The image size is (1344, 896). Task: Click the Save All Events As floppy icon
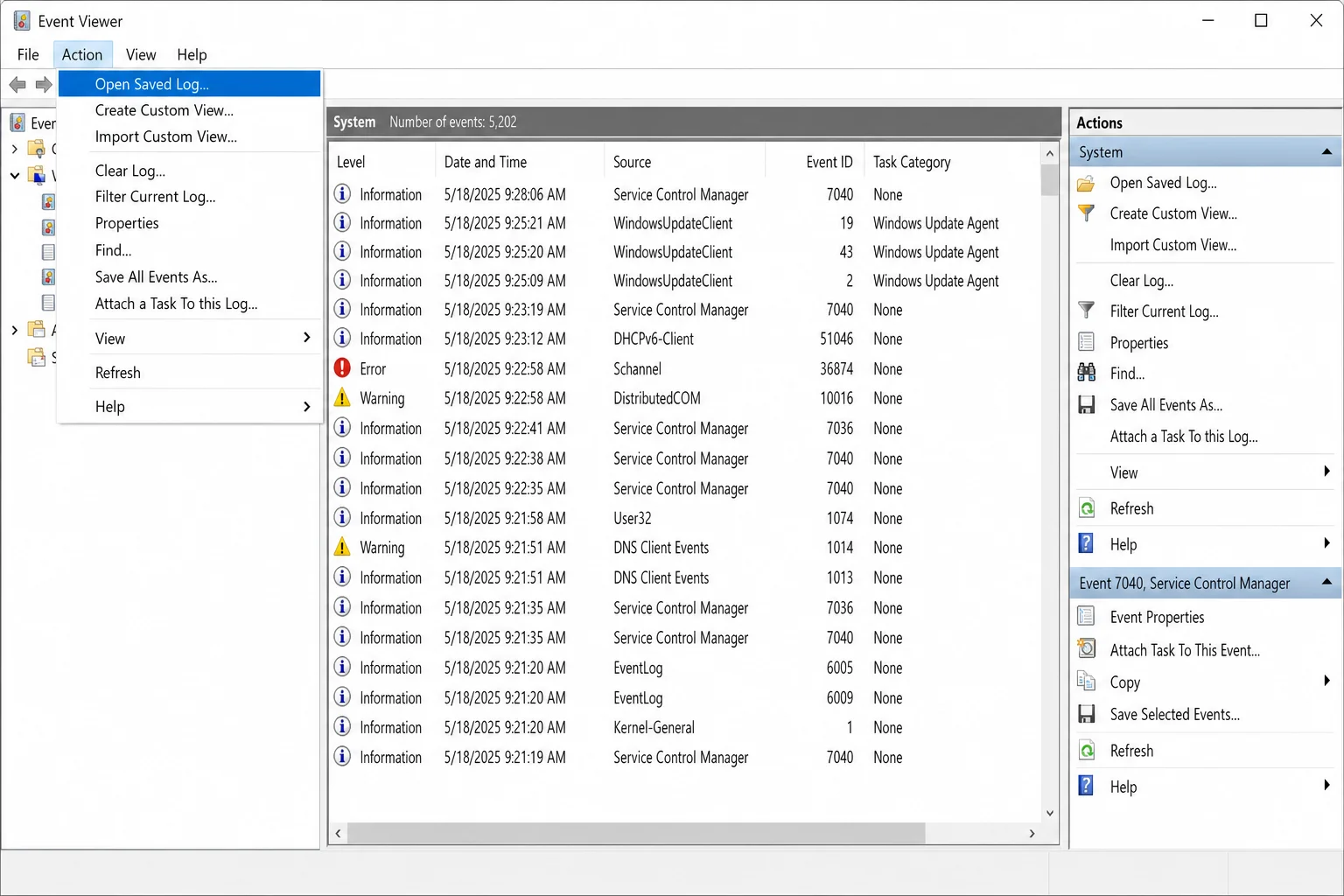coord(1086,404)
